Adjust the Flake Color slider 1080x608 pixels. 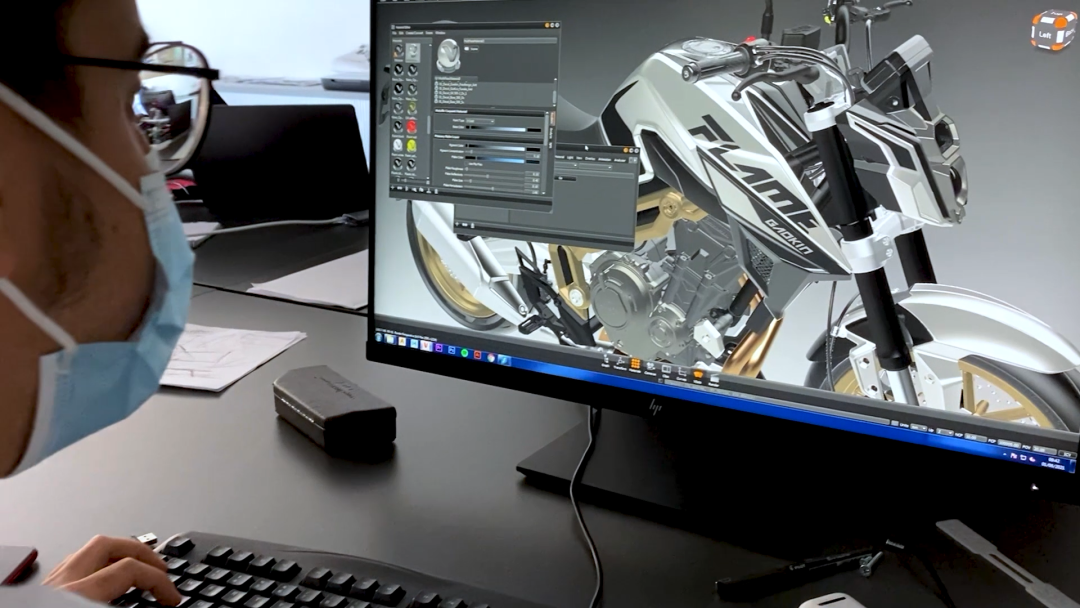point(496,158)
